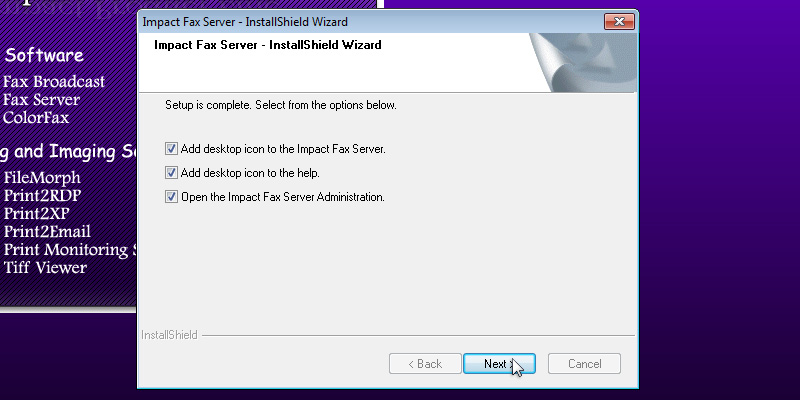Uncheck Add desktop icon to Impact Fax Server

172,149
